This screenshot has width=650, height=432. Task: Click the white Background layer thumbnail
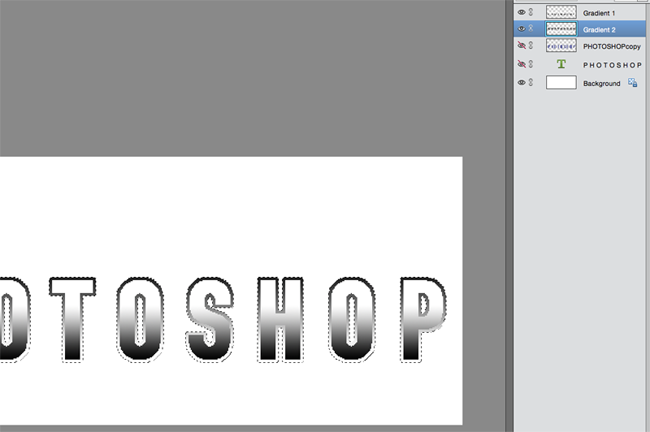point(561,83)
